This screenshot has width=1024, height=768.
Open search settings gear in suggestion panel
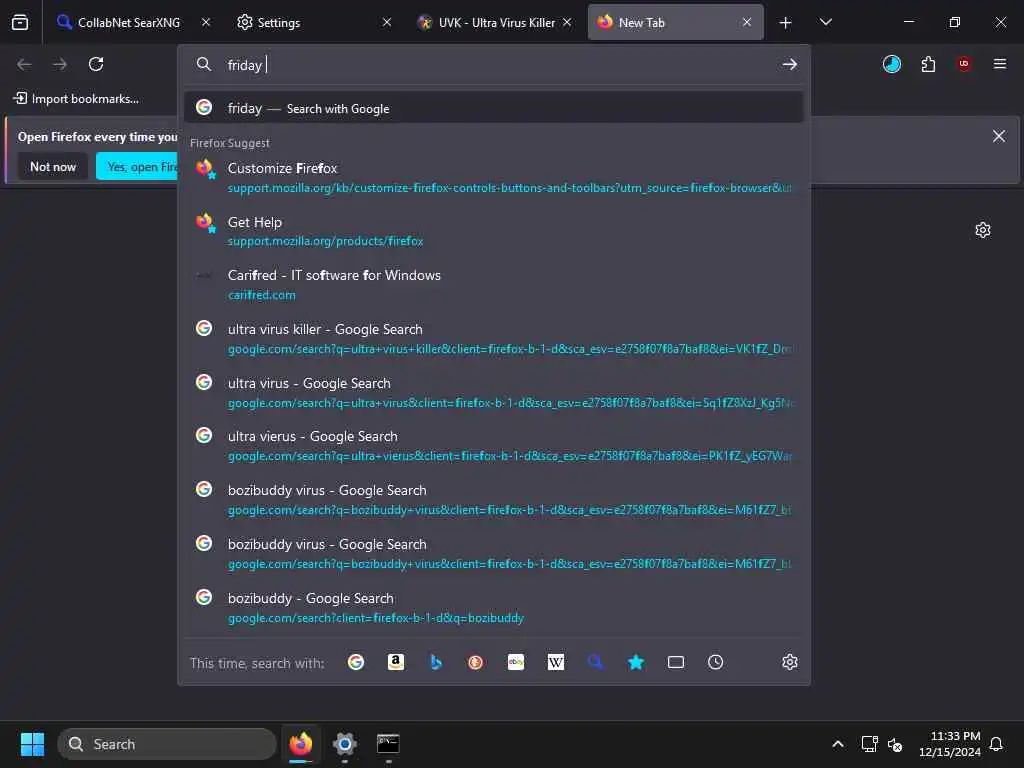pos(790,662)
